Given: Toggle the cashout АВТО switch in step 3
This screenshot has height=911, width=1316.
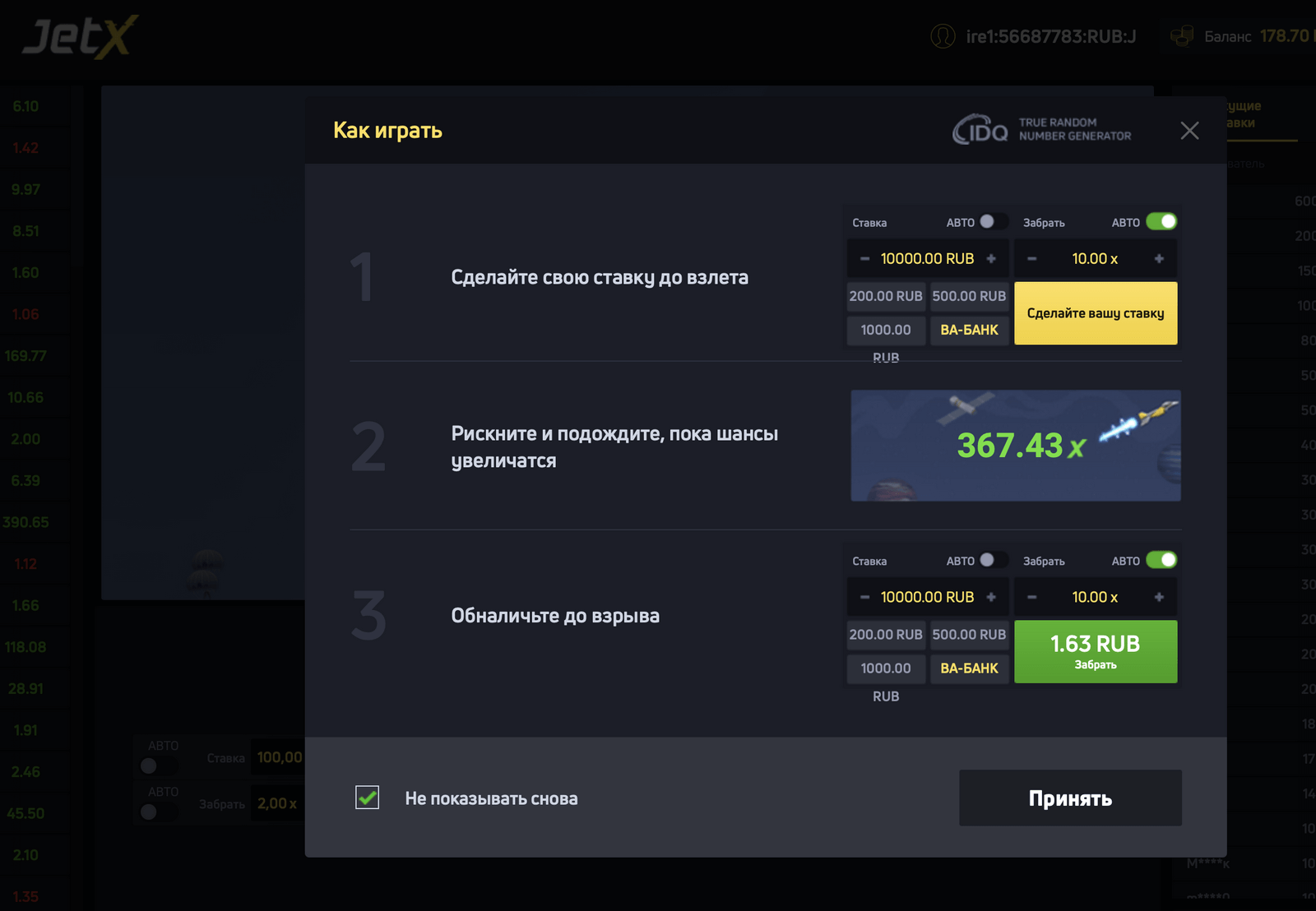Looking at the screenshot, I should tap(1161, 561).
